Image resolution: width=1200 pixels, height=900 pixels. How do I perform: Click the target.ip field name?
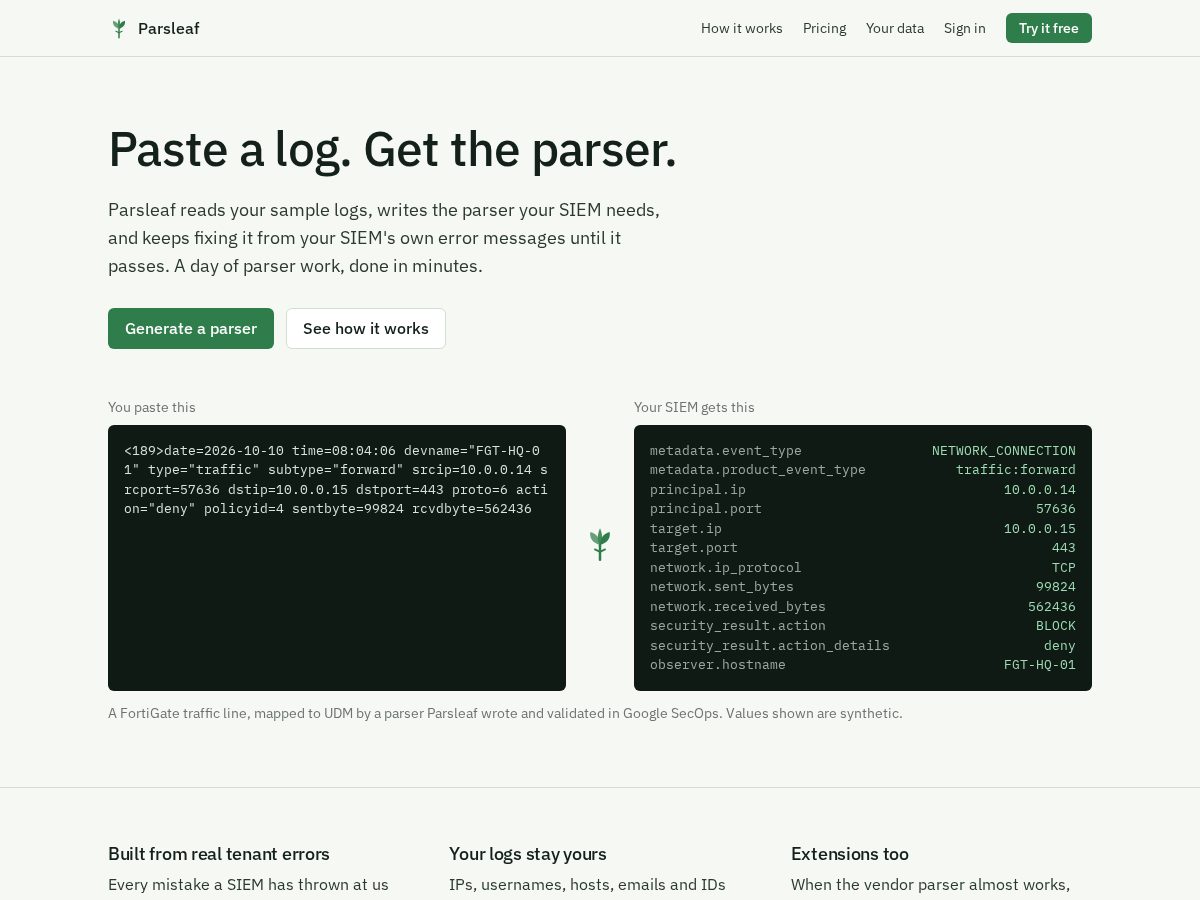click(x=686, y=529)
